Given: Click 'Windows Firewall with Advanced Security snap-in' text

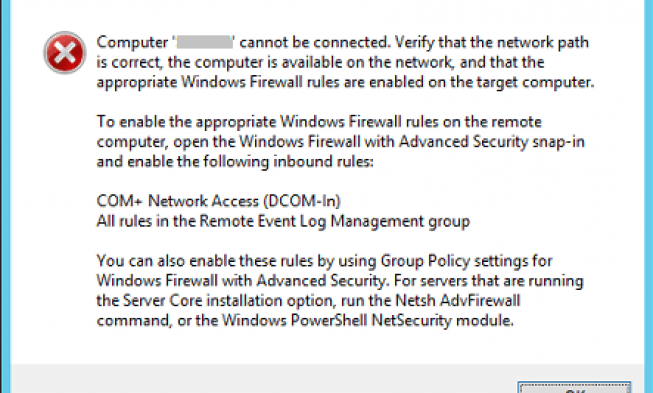Looking at the screenshot, I should 412,142.
